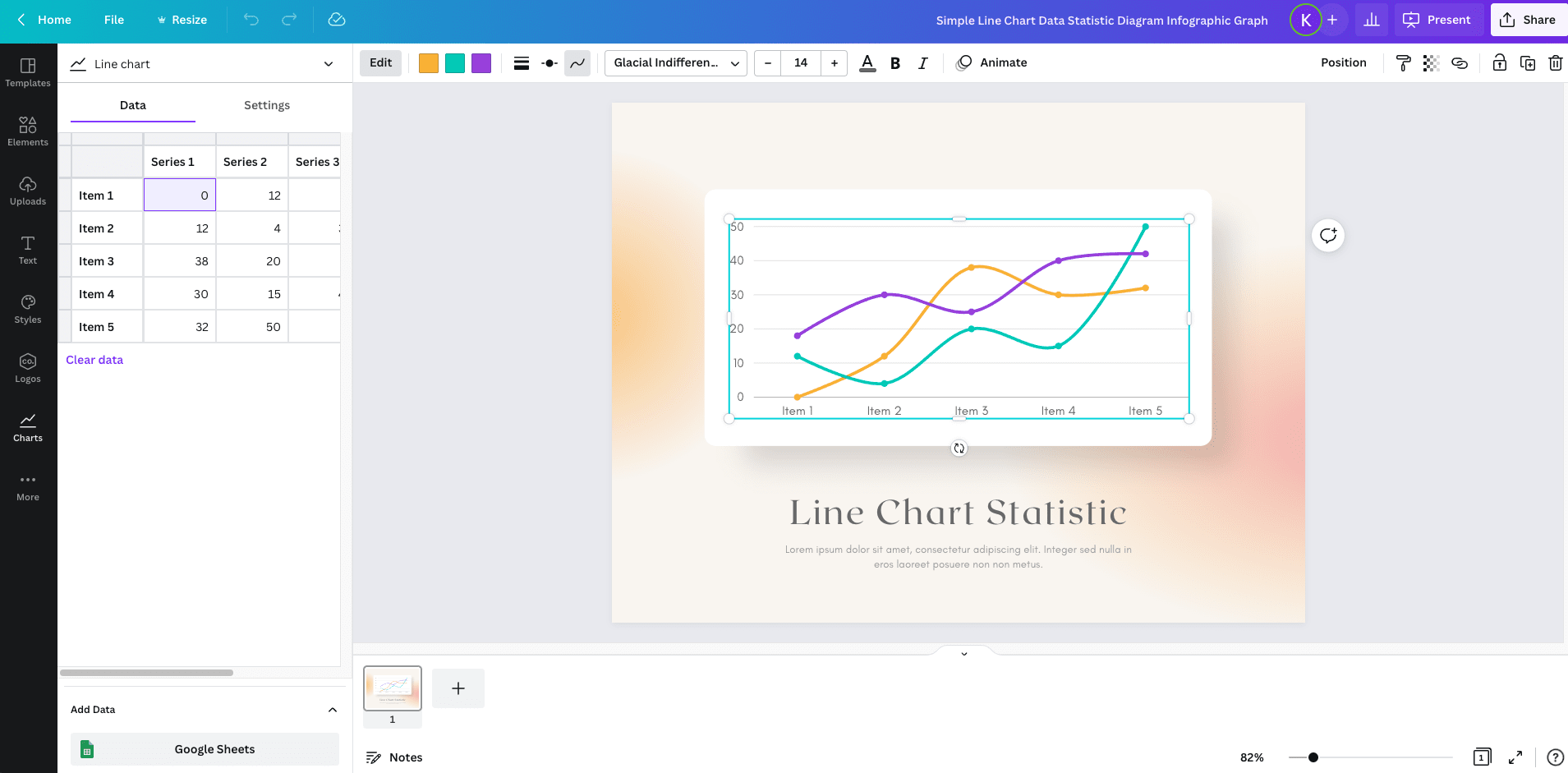Open the Charts panel in sidebar
The width and height of the screenshot is (1568, 773).
point(28,427)
